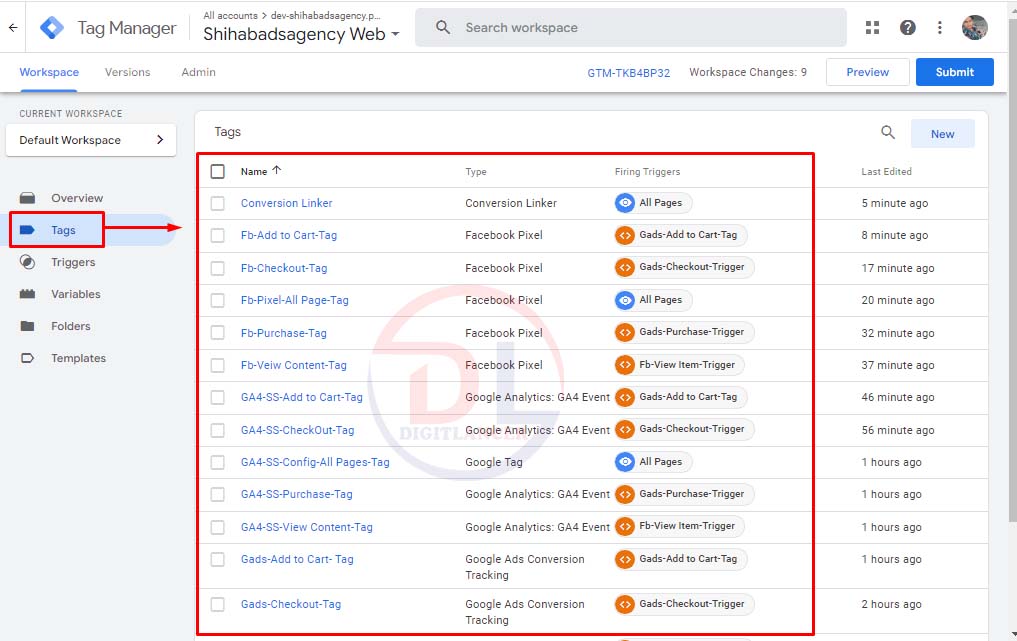Check the Fb-Pixel-All Page-Tag checkbox
The image size is (1017, 641).
coord(218,300)
